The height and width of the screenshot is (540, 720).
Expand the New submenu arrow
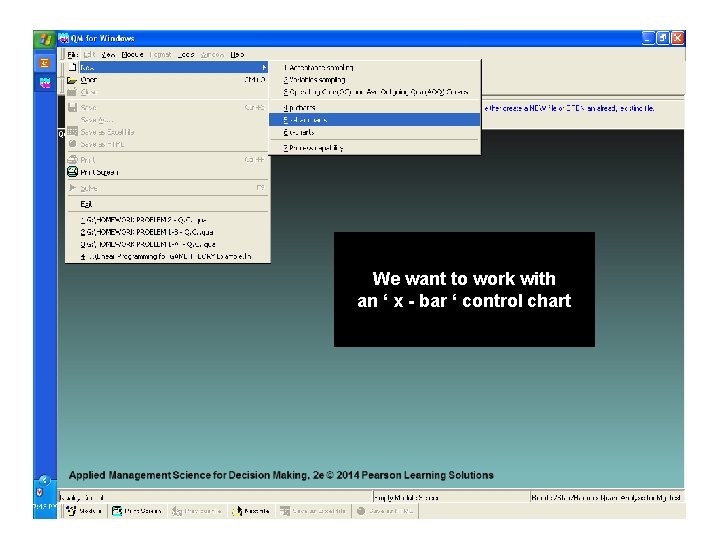[264, 68]
